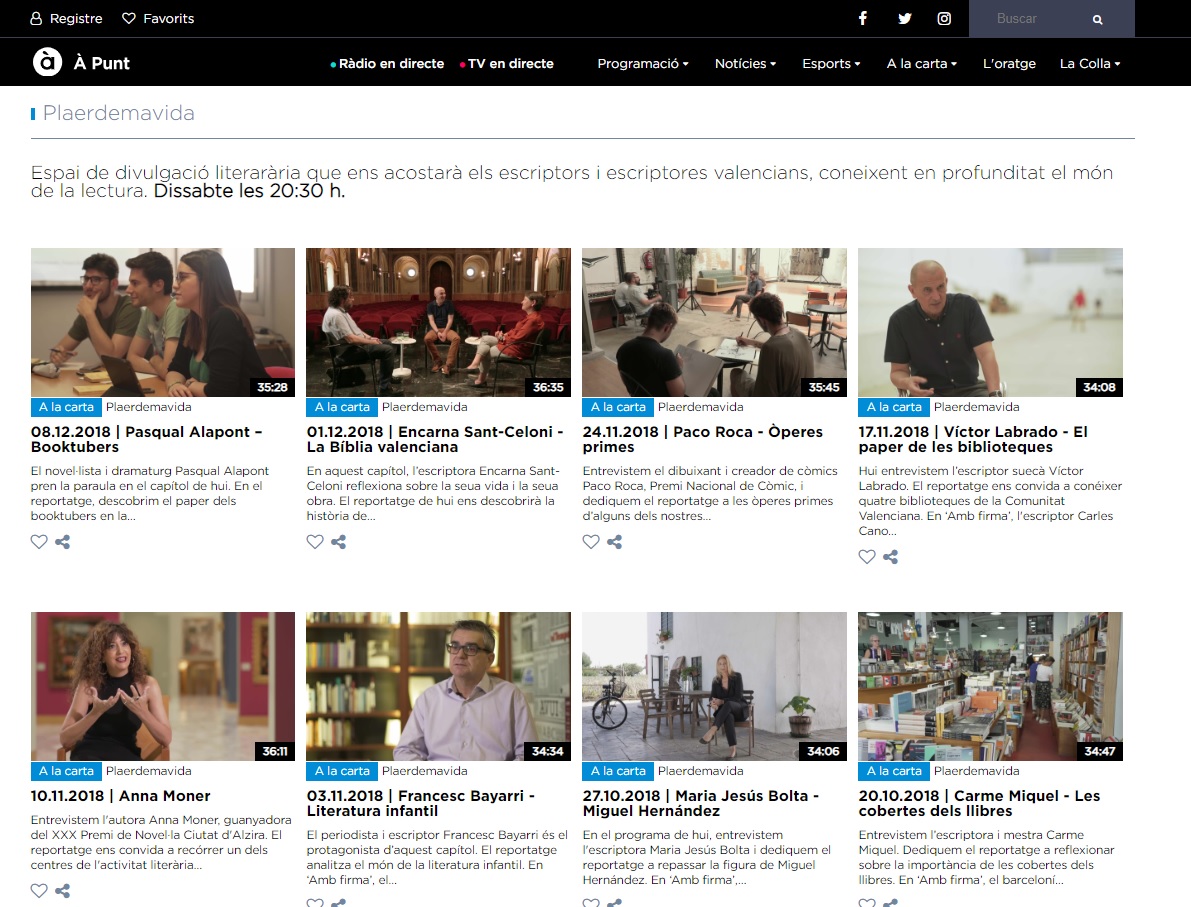
Task: Expand the Esports menu
Action: 831,63
